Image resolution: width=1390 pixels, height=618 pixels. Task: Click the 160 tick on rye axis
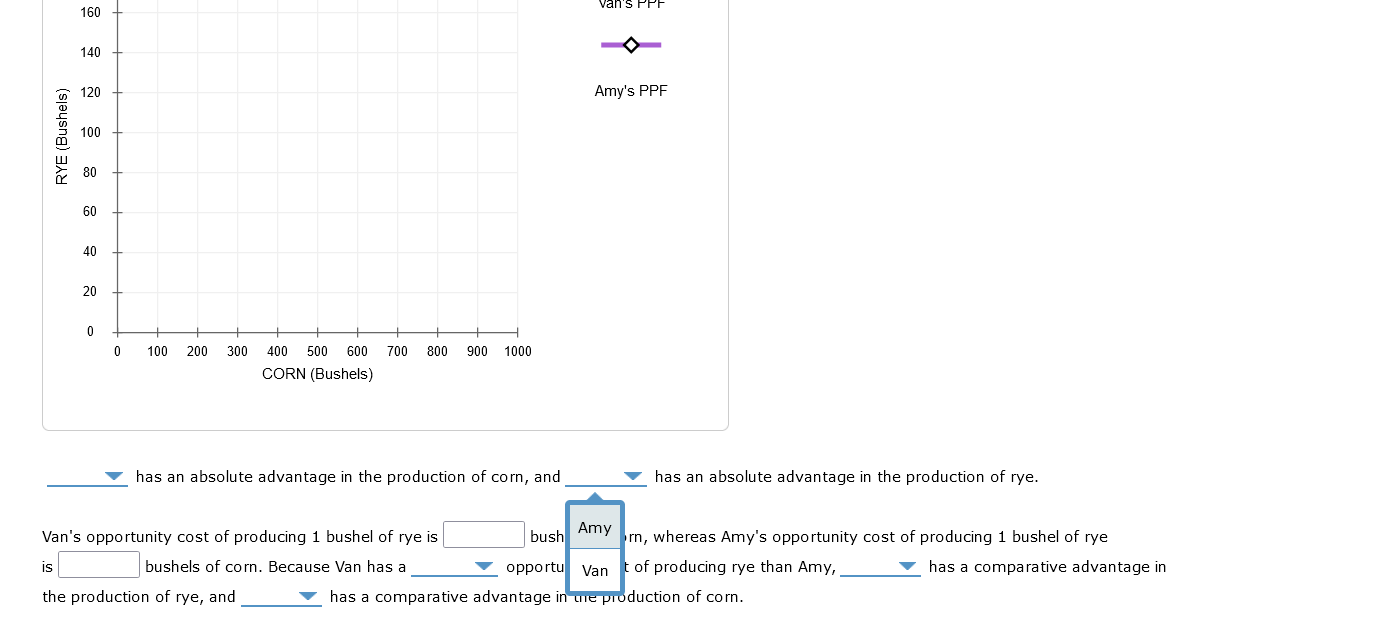91,12
